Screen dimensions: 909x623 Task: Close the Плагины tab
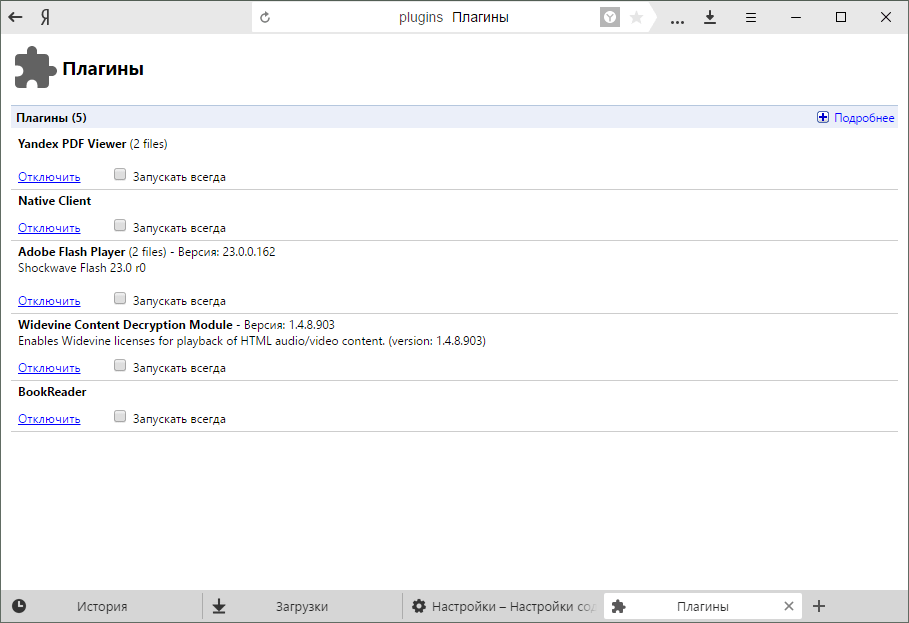(x=788, y=606)
